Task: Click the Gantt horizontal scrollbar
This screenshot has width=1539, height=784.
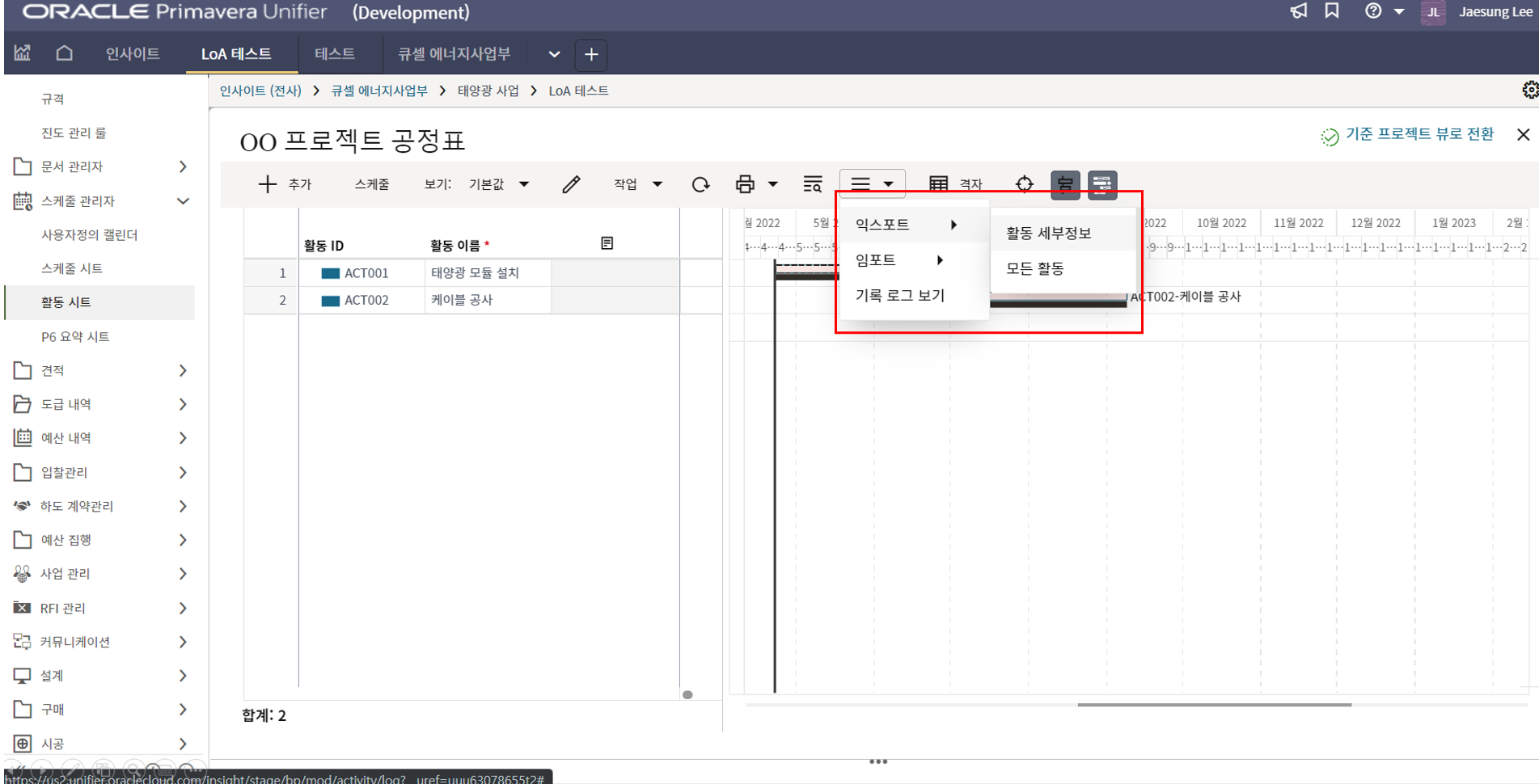Action: coord(1213,705)
